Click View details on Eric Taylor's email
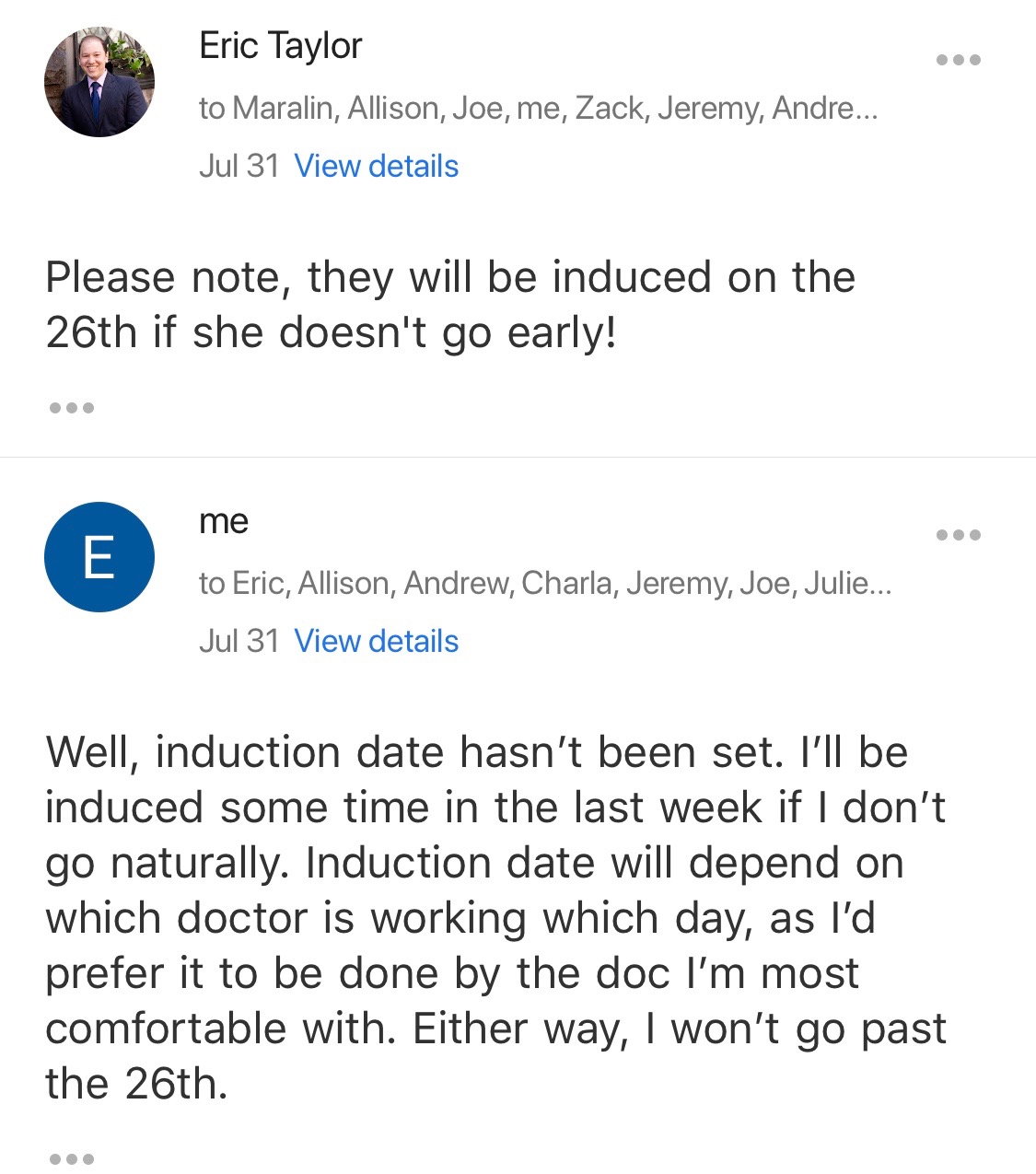The height and width of the screenshot is (1174, 1036). coord(376,167)
